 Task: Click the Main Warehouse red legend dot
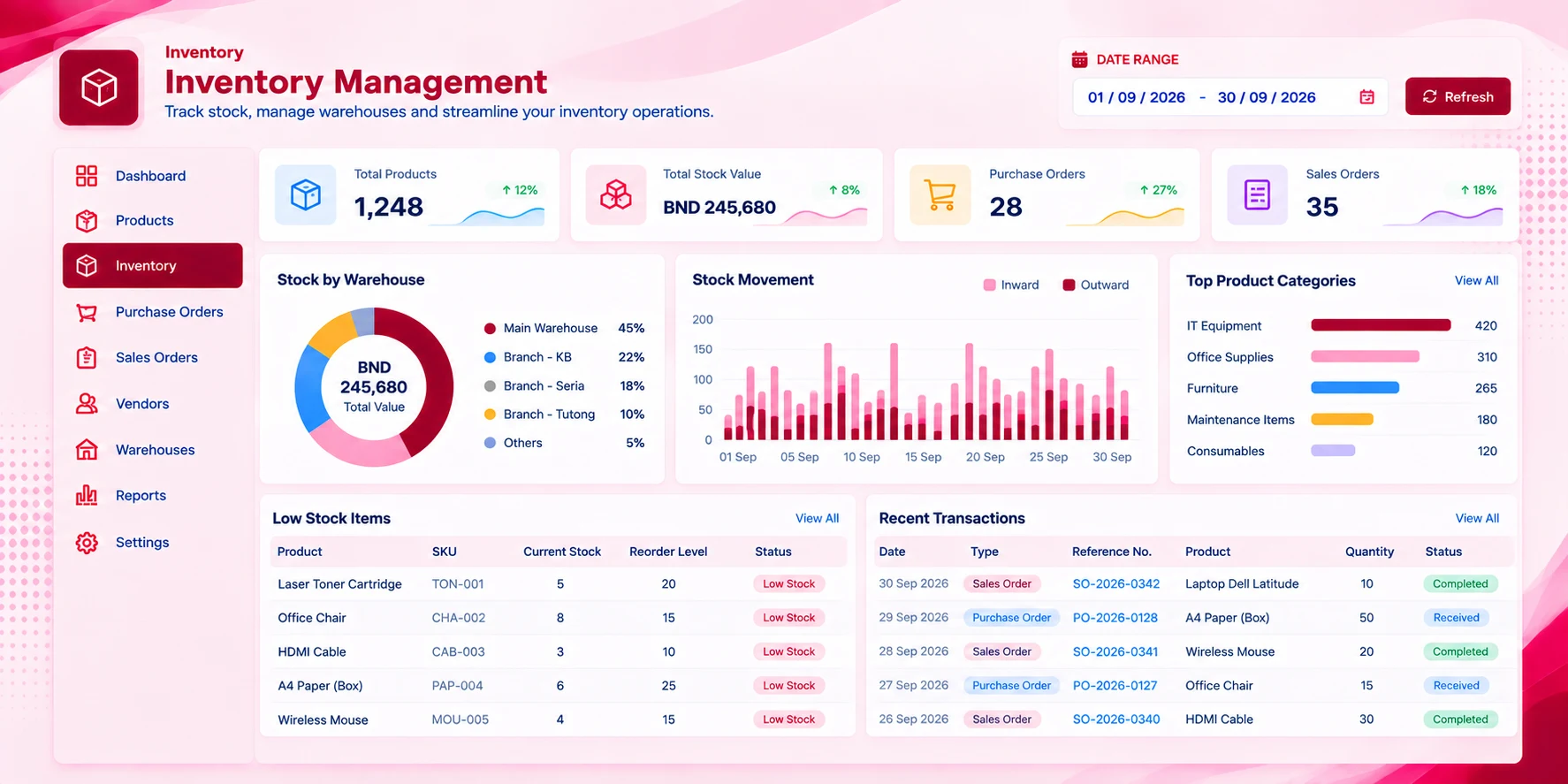490,329
